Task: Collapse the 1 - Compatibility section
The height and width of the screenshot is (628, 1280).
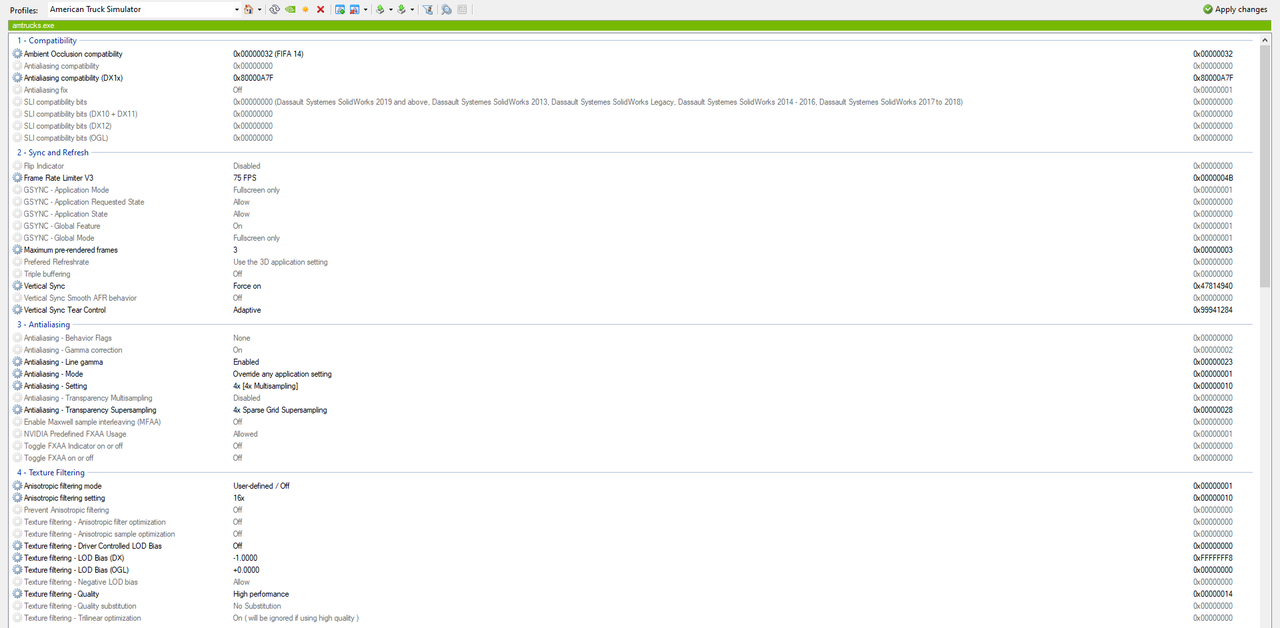Action: click(46, 41)
